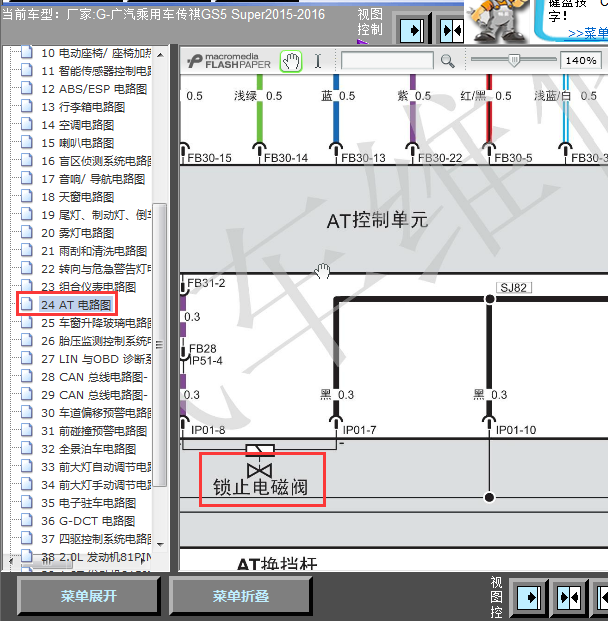The width and height of the screenshot is (608, 621).
Task: Click top view control collapse-arrows button
Action: pos(452,30)
